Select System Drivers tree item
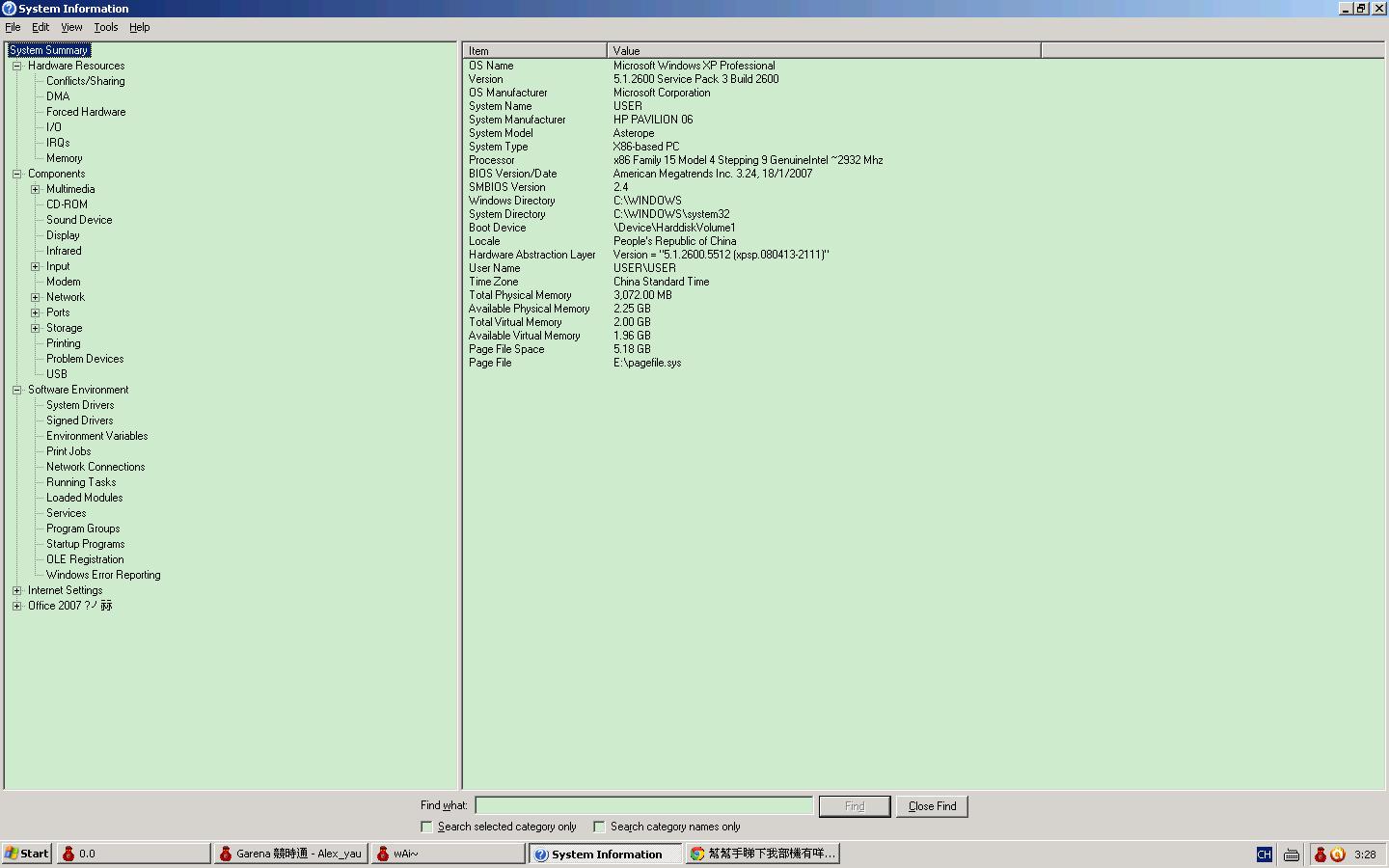Screen dimensions: 1389x868 (80, 405)
